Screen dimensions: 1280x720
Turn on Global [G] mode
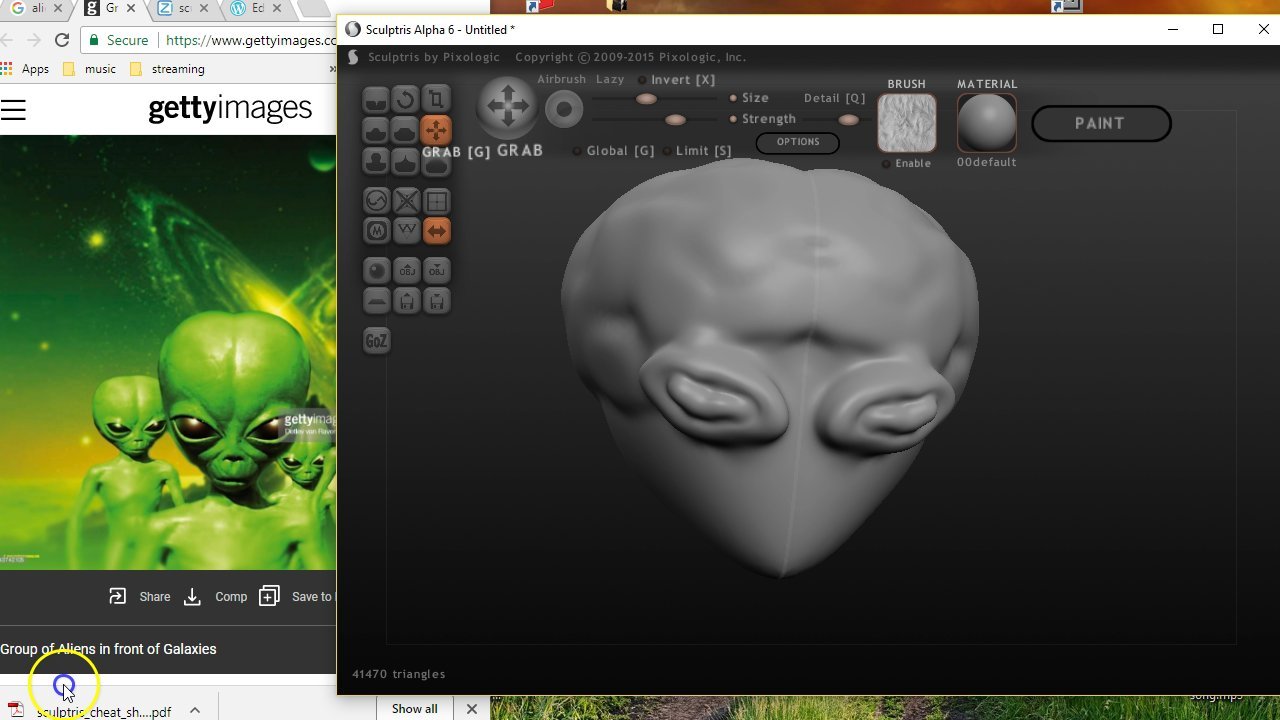(577, 150)
